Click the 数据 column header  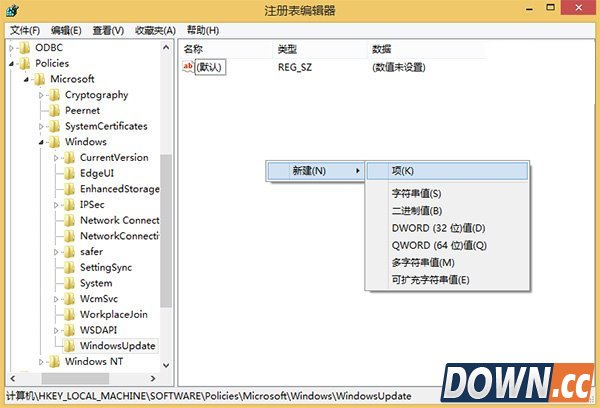pos(427,49)
